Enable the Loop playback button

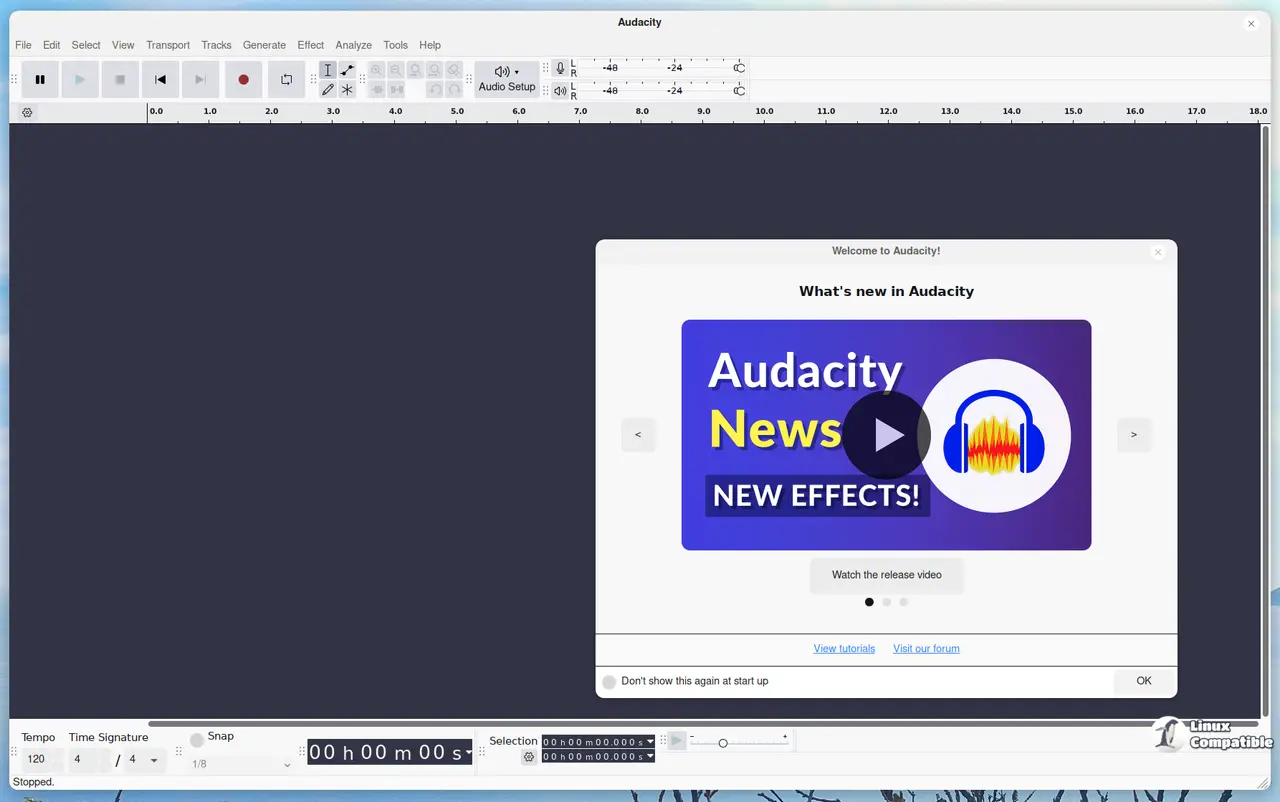[286, 80]
